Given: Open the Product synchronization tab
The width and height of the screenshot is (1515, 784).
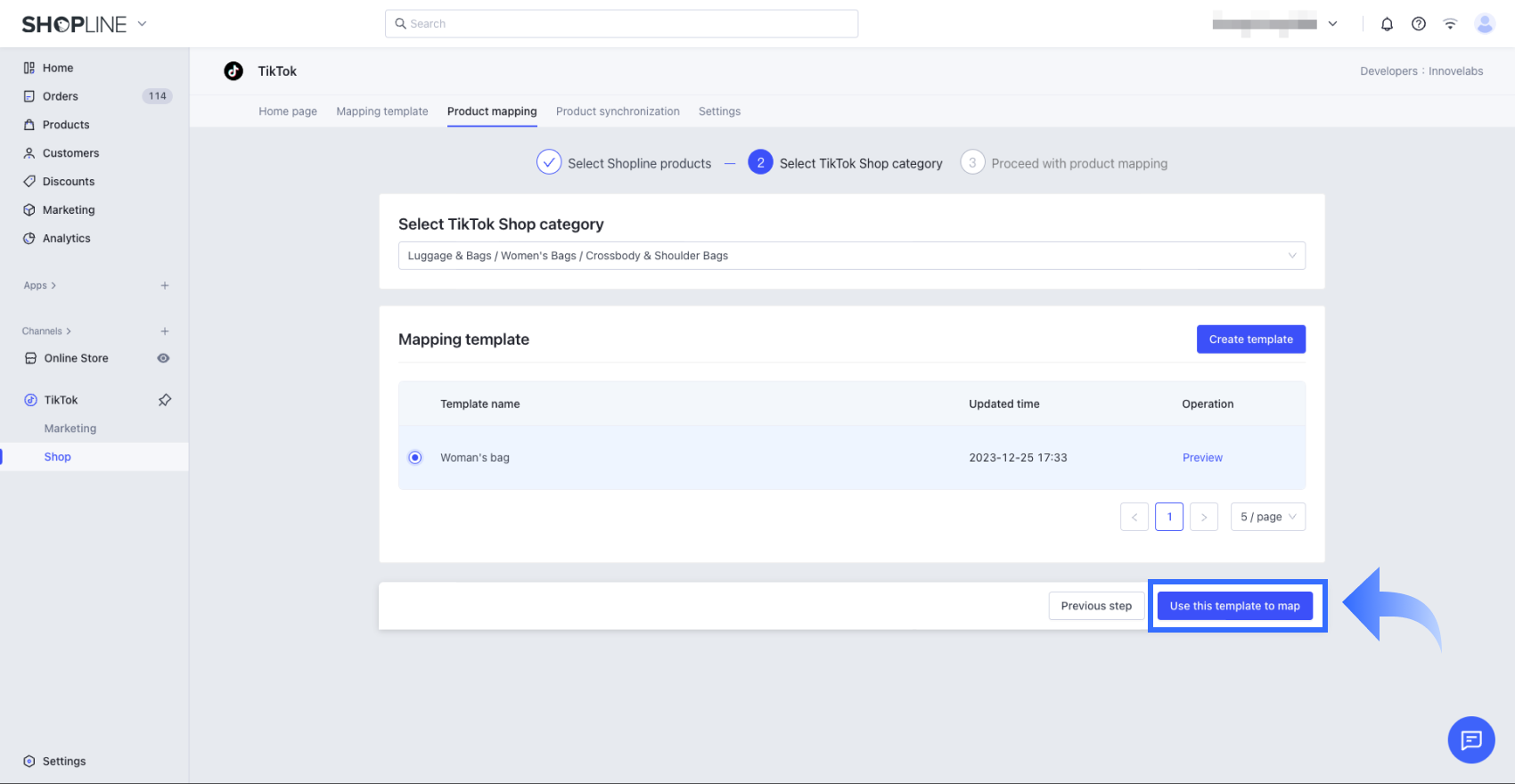Looking at the screenshot, I should tap(618, 111).
